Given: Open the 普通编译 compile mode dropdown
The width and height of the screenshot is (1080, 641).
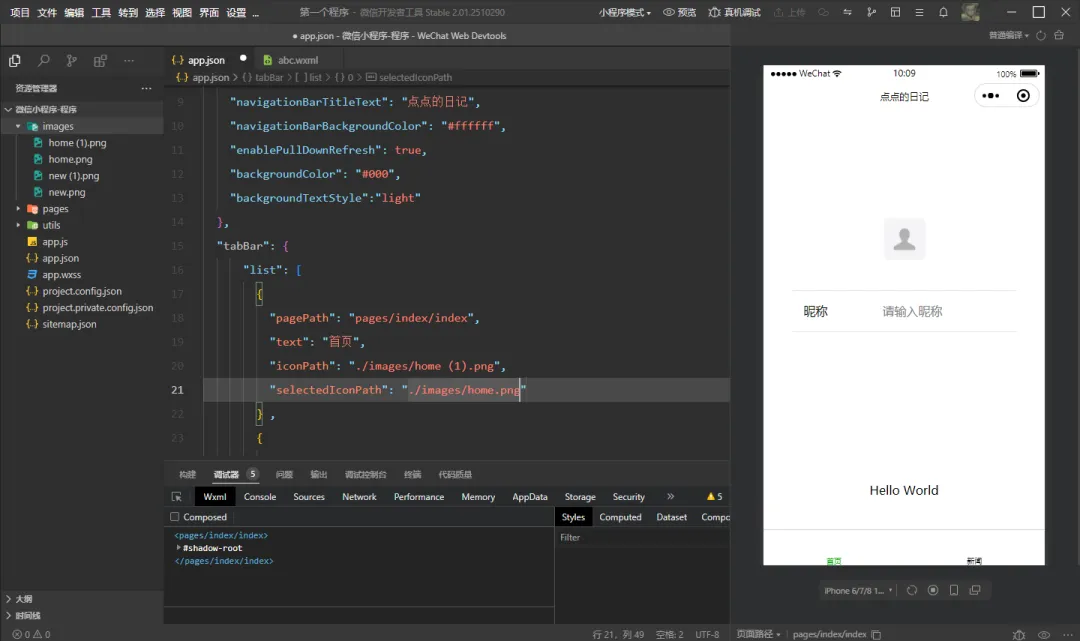Looking at the screenshot, I should [x=1009, y=35].
